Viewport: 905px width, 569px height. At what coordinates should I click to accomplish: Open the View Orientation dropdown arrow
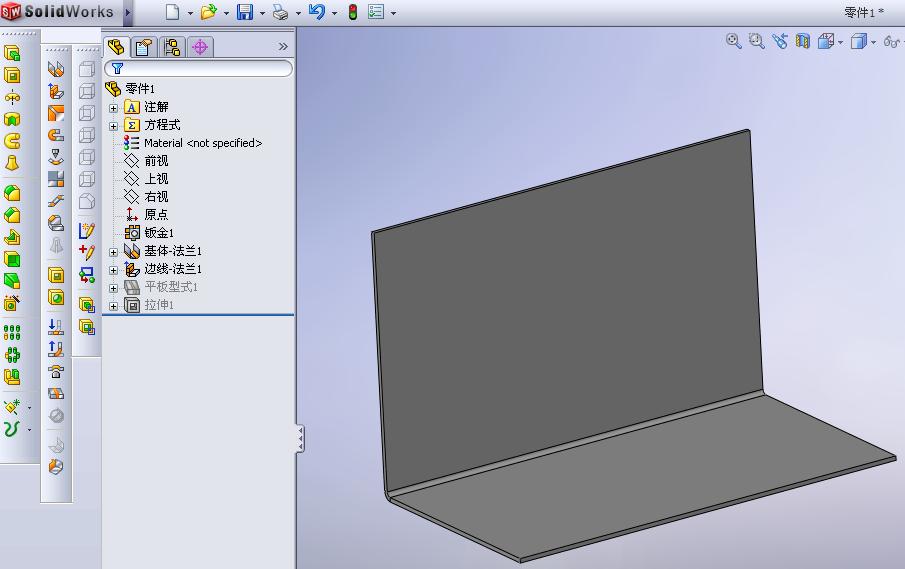(840, 42)
